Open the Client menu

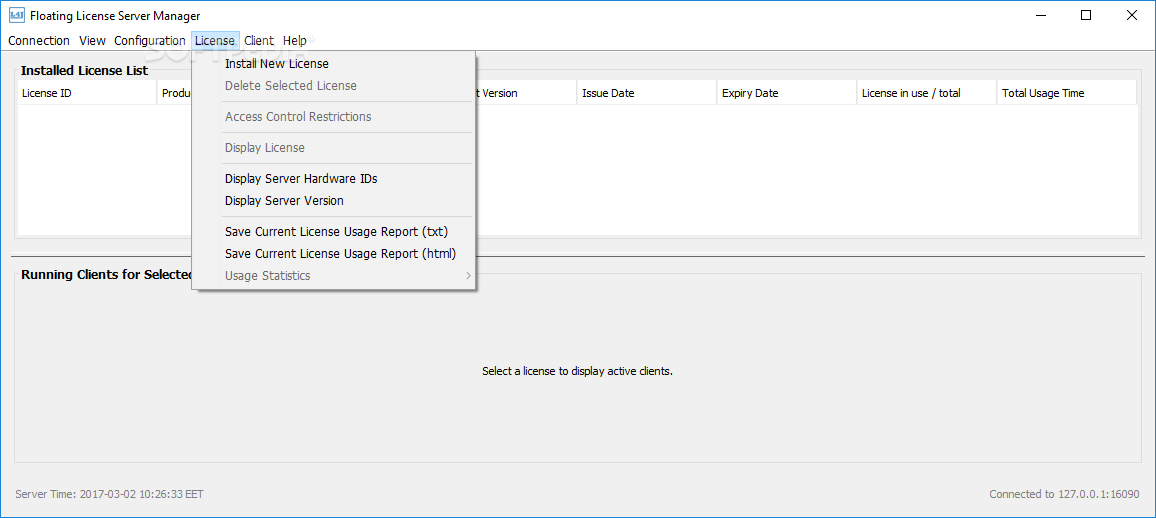coord(259,41)
